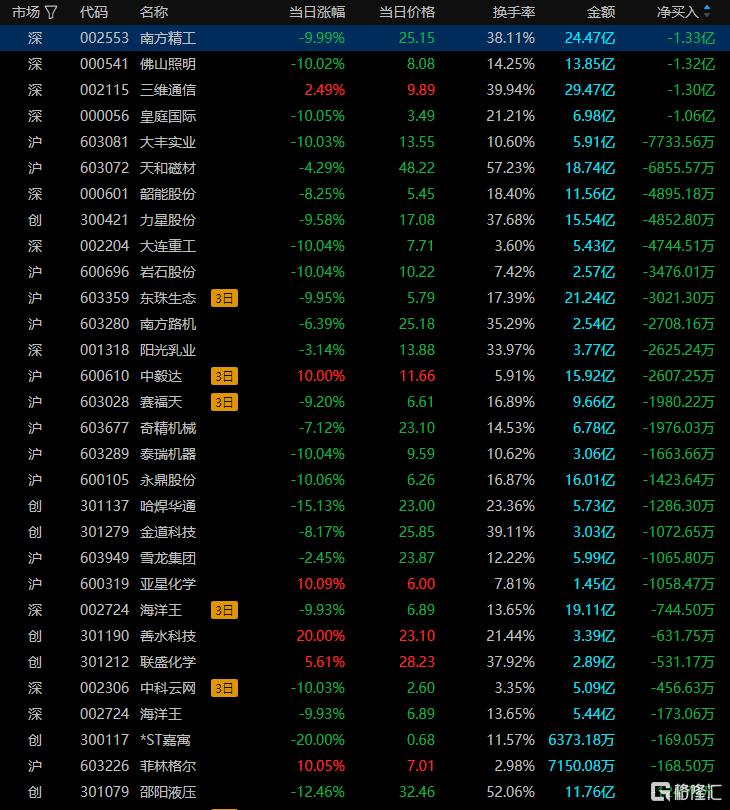Click the 3日 badge beside 海洋王 19.11亿 row
This screenshot has height=810, width=730.
tap(224, 610)
